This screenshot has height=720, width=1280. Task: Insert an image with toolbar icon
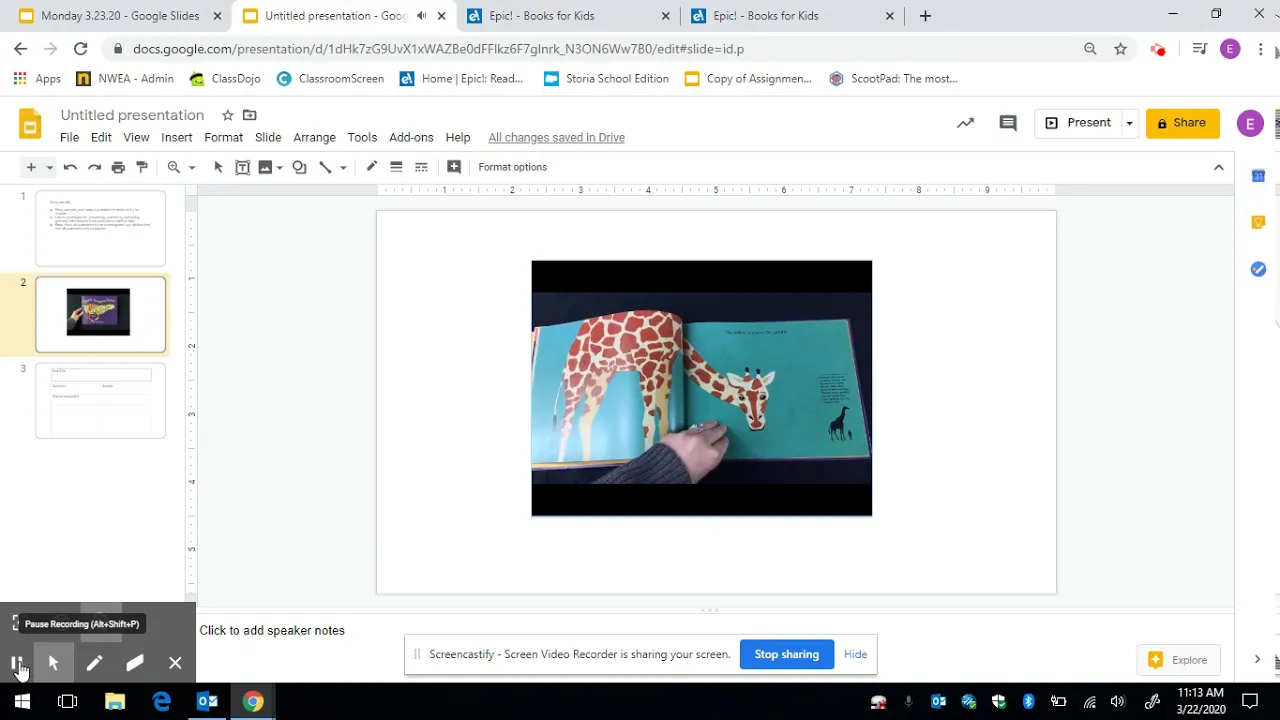coord(265,167)
